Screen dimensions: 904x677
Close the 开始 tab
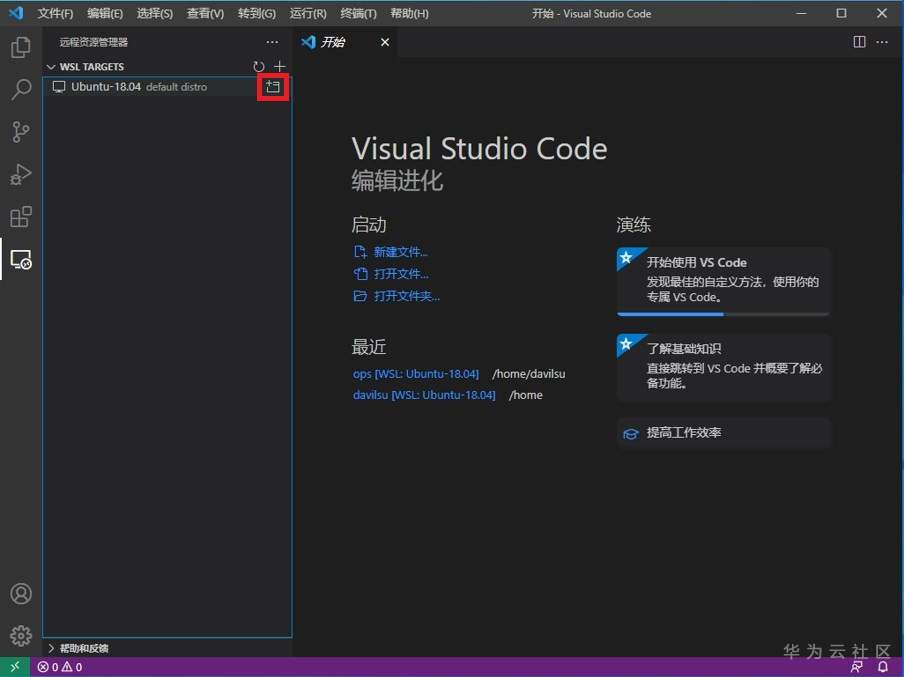click(385, 42)
